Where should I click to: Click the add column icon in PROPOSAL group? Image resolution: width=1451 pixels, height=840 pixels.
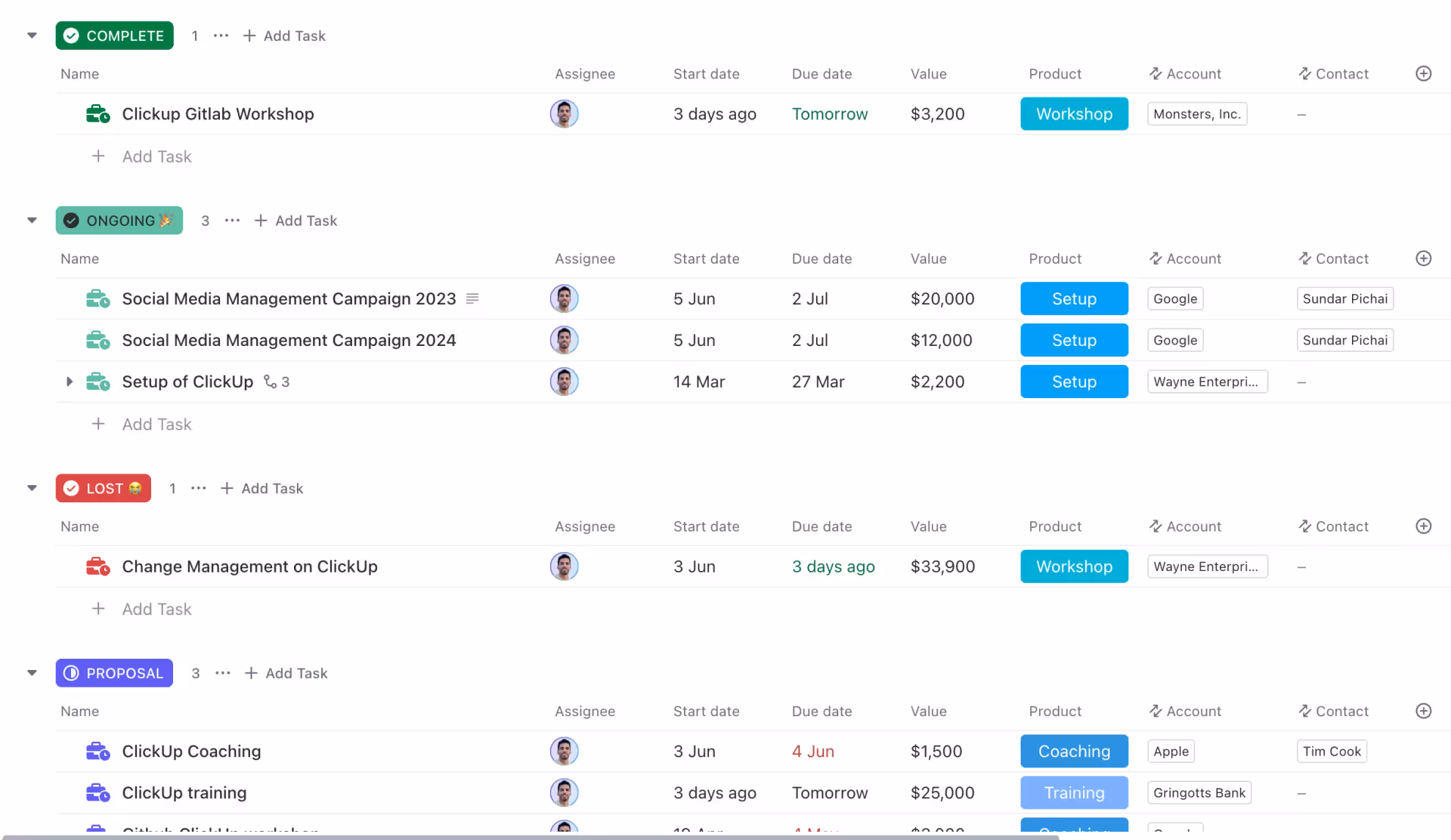(1423, 711)
